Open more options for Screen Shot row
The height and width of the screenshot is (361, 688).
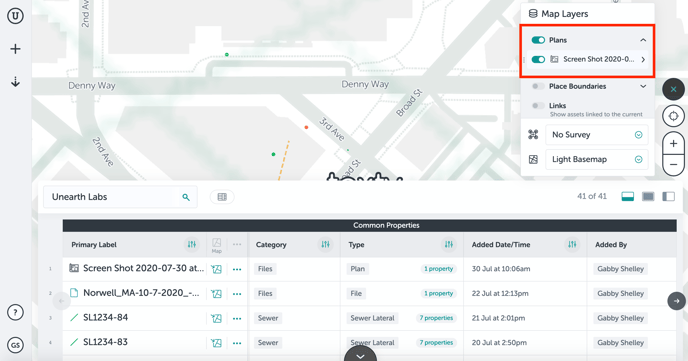237,269
